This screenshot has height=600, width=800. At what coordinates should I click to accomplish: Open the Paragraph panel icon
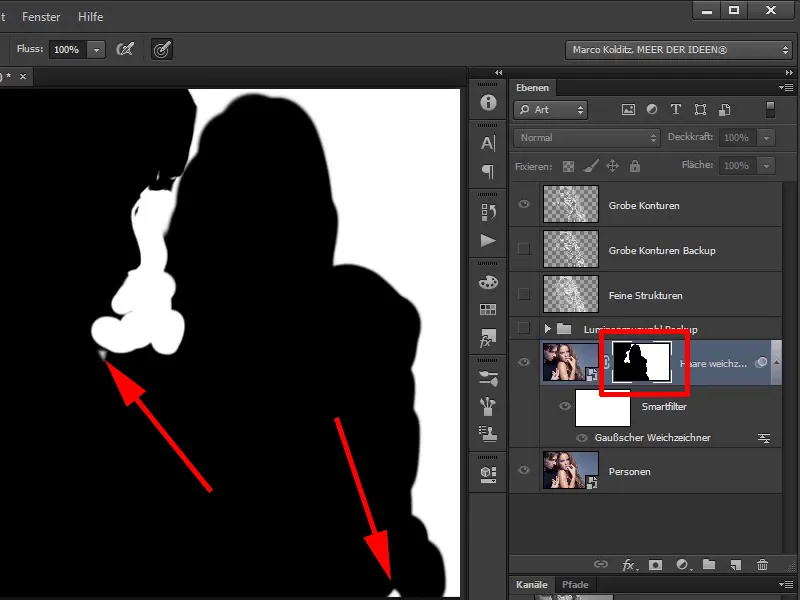point(488,171)
